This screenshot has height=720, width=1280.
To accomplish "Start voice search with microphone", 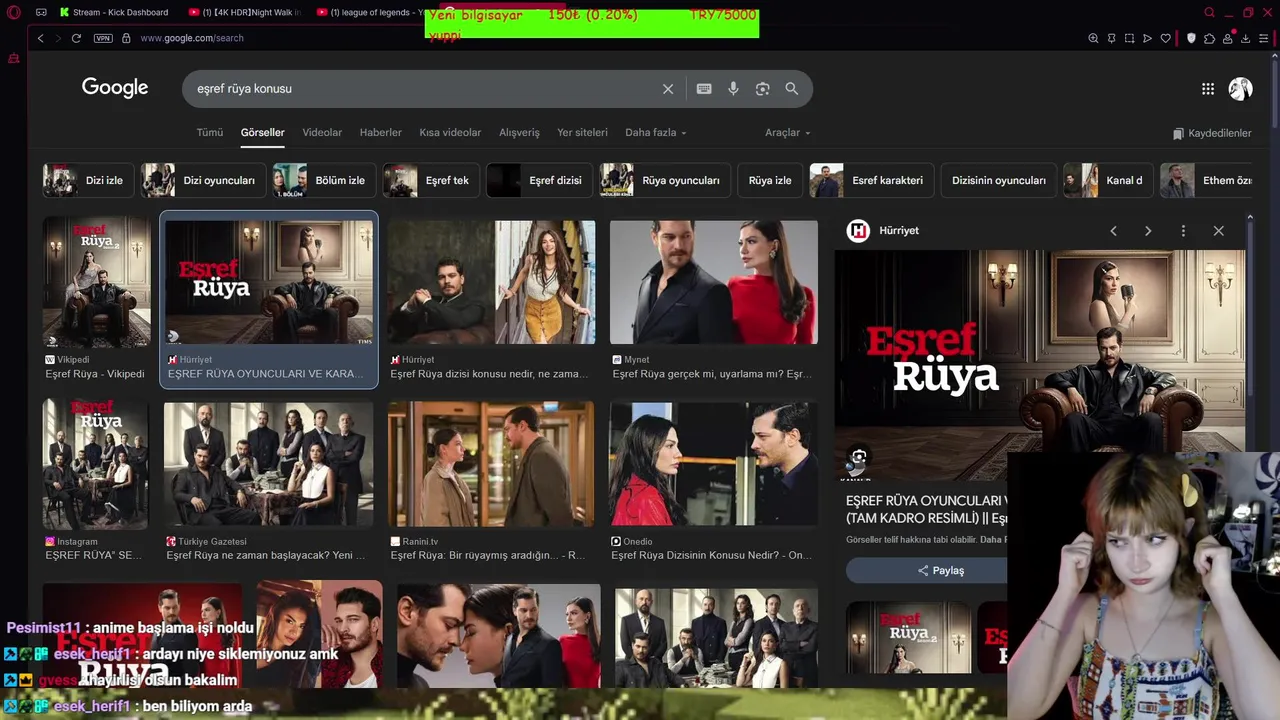I will click(x=733, y=89).
